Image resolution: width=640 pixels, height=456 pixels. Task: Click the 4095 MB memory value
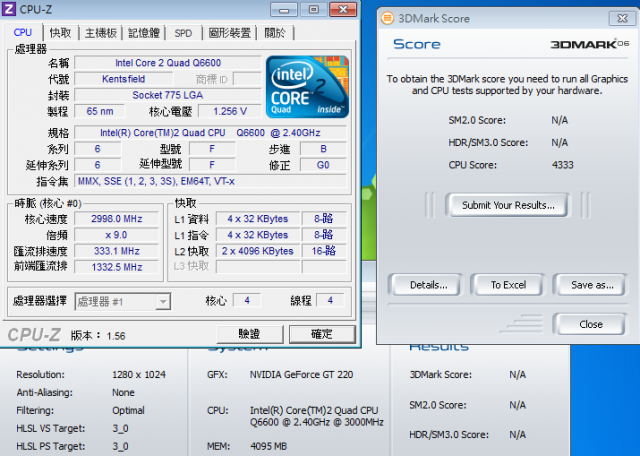[268, 446]
